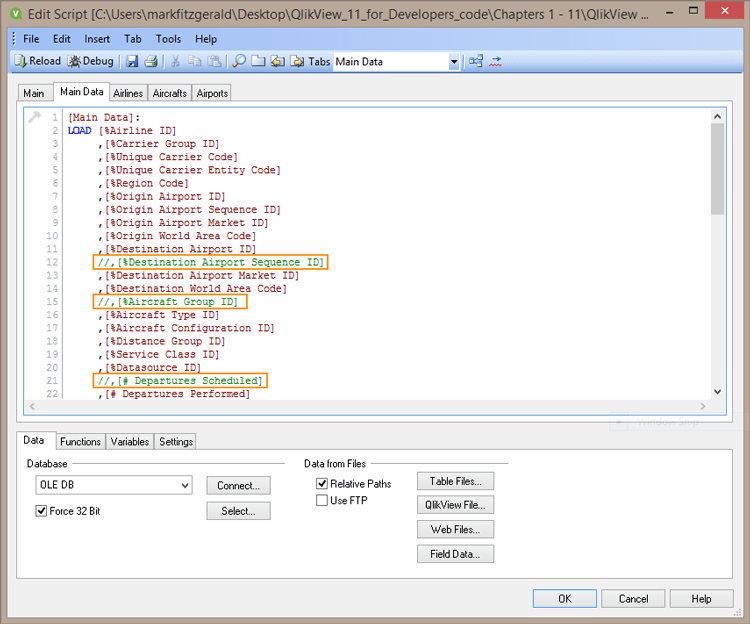Click the Cut scissors icon
Image resolution: width=750 pixels, height=624 pixels.
(x=176, y=61)
